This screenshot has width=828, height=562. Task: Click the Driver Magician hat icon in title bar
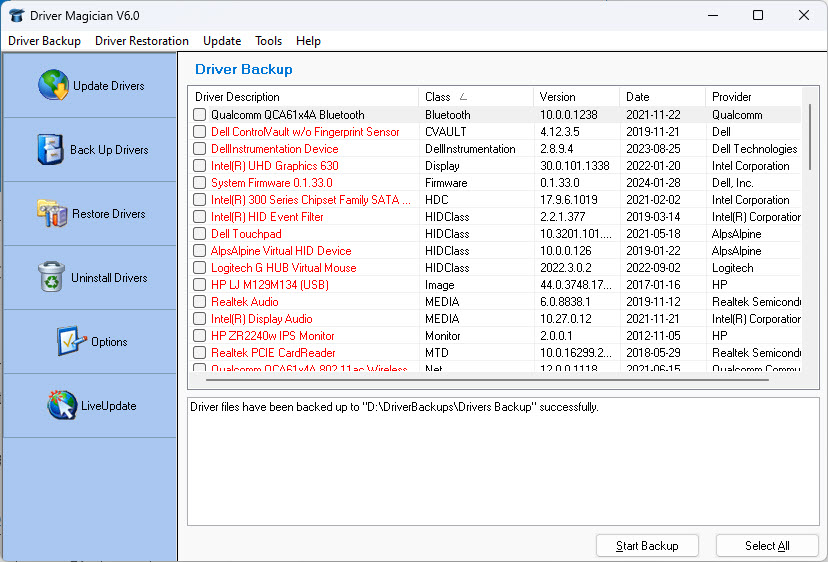point(16,15)
